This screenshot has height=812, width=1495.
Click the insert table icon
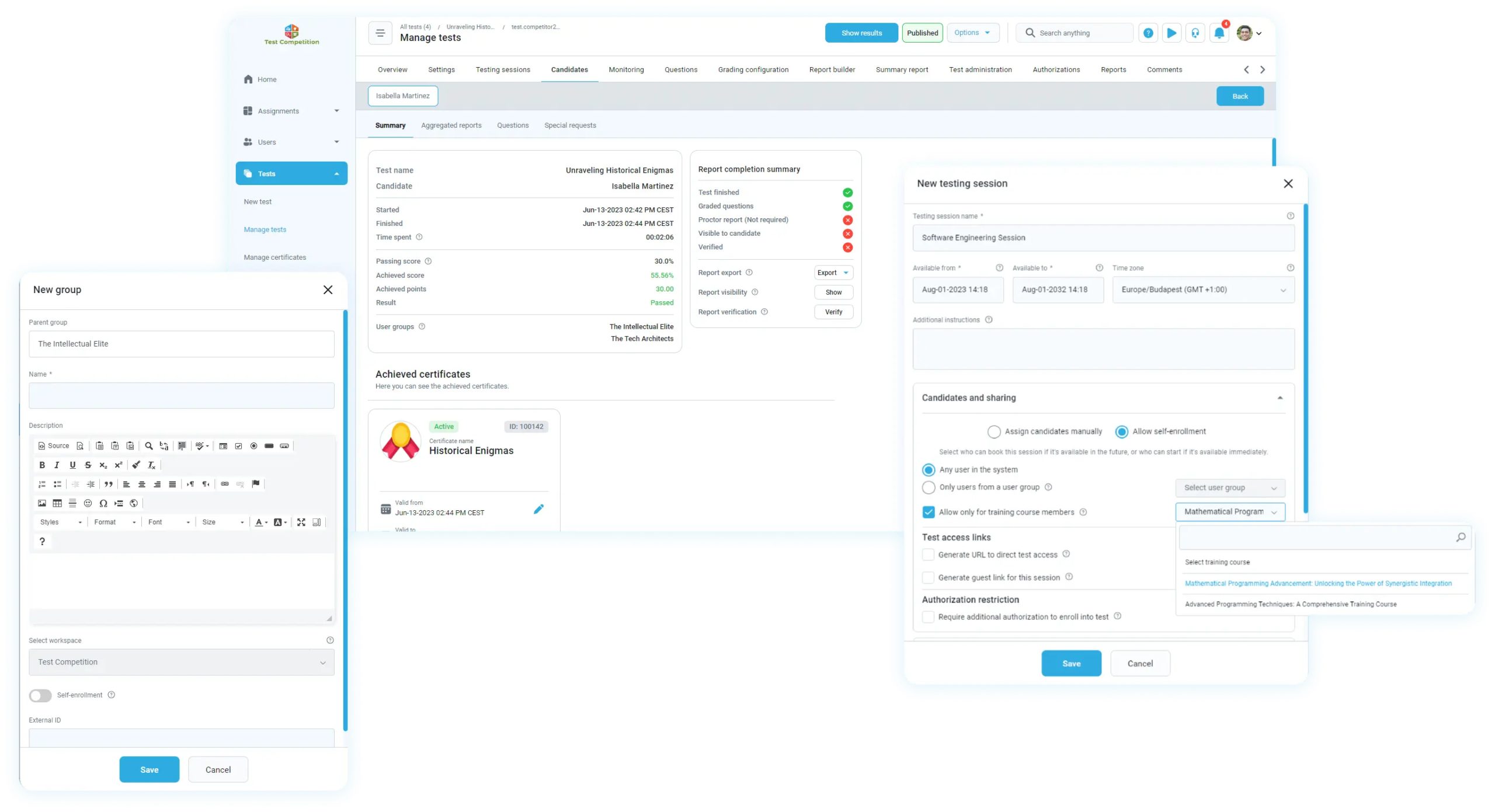click(x=57, y=503)
